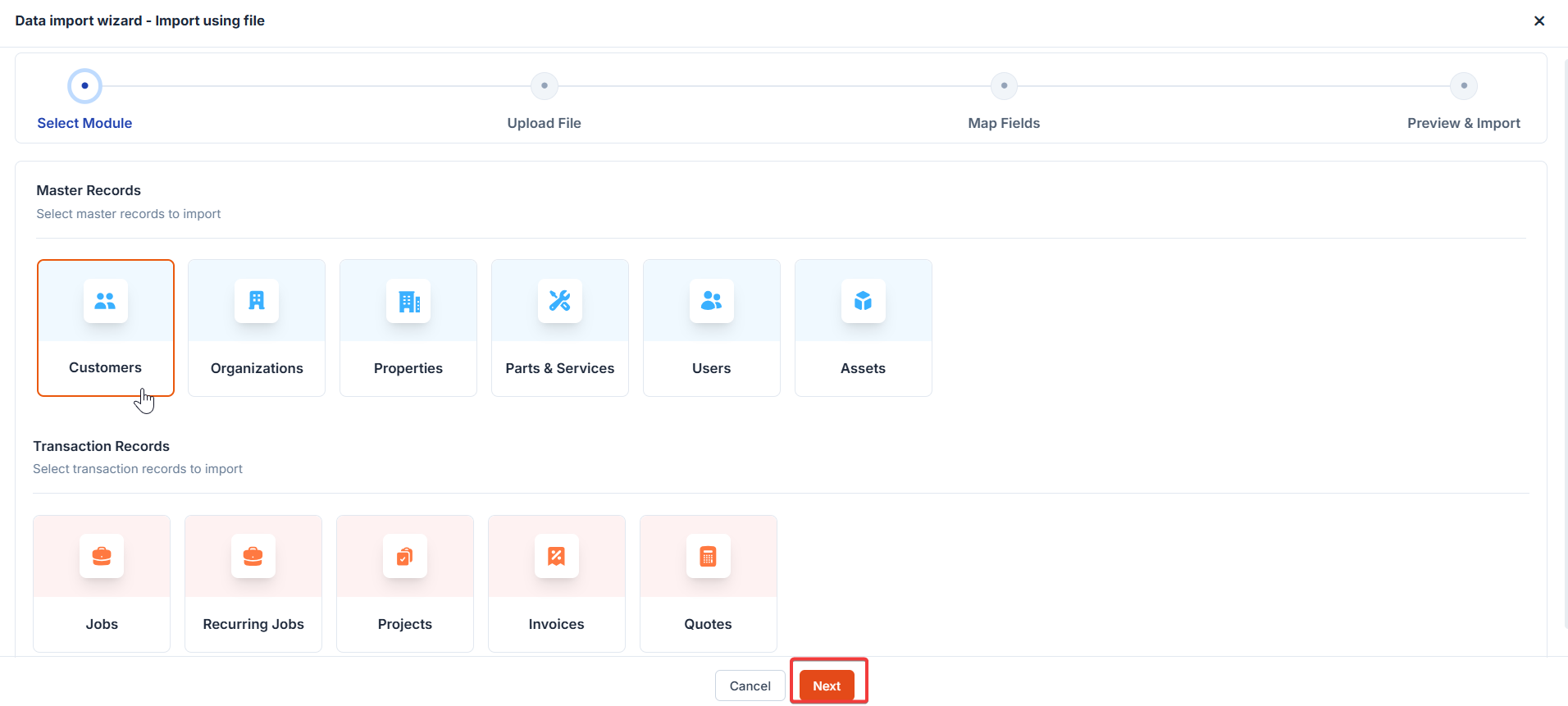Screen dimensions: 1568x706
Task: Close the Data import wizard
Action: [x=1539, y=21]
